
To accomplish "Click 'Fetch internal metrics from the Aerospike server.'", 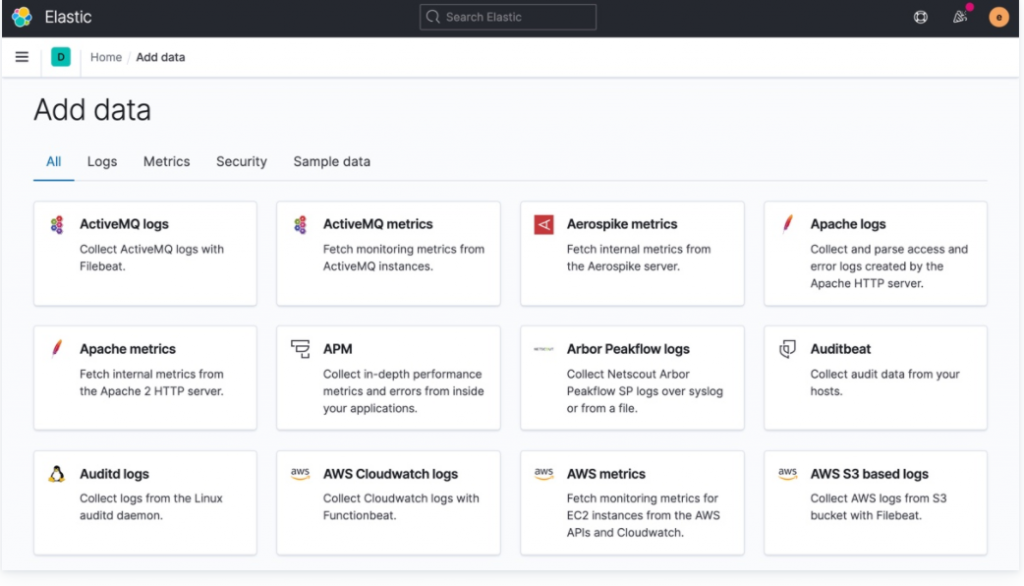I will [x=639, y=257].
